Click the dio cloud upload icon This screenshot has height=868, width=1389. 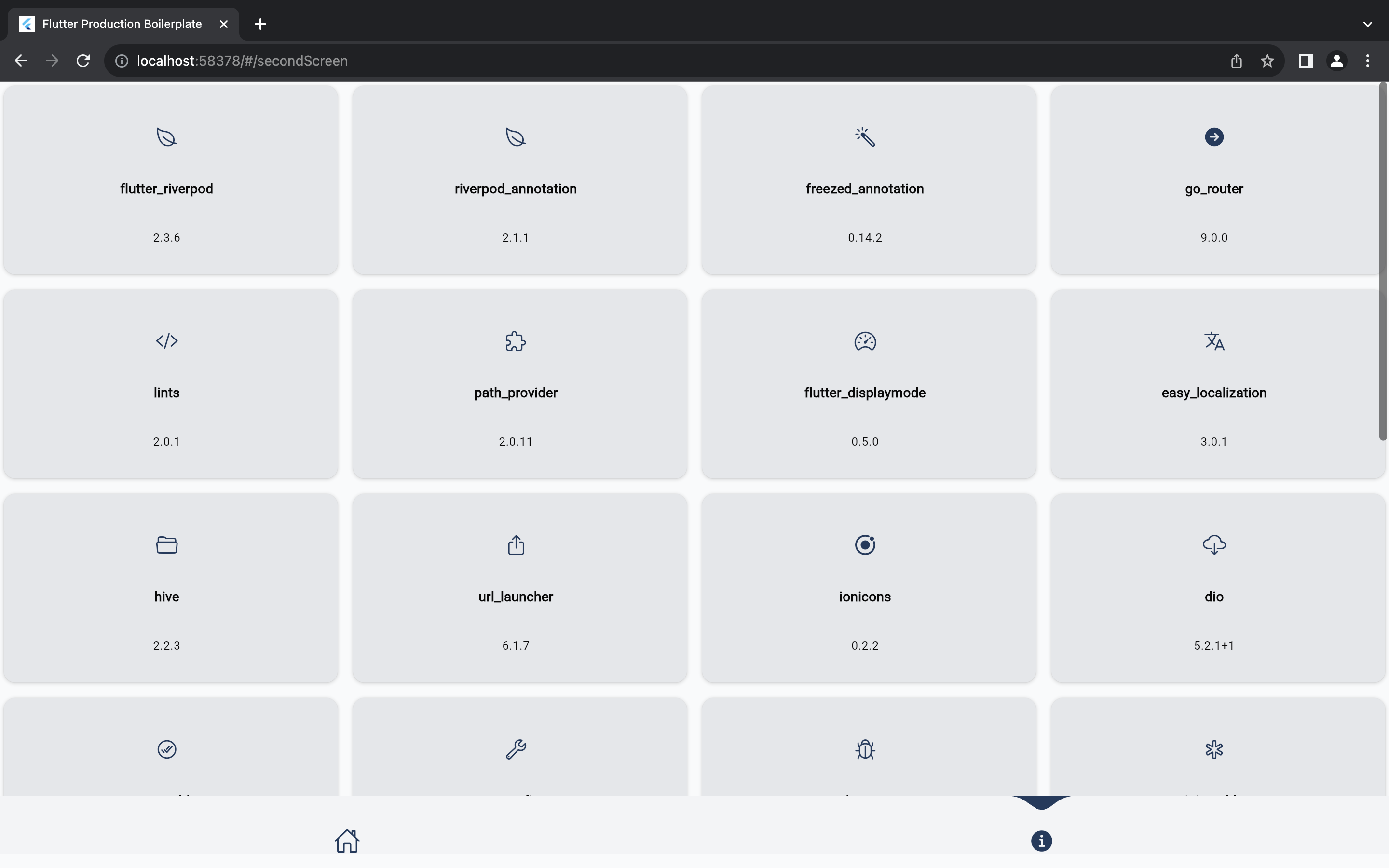tap(1214, 545)
